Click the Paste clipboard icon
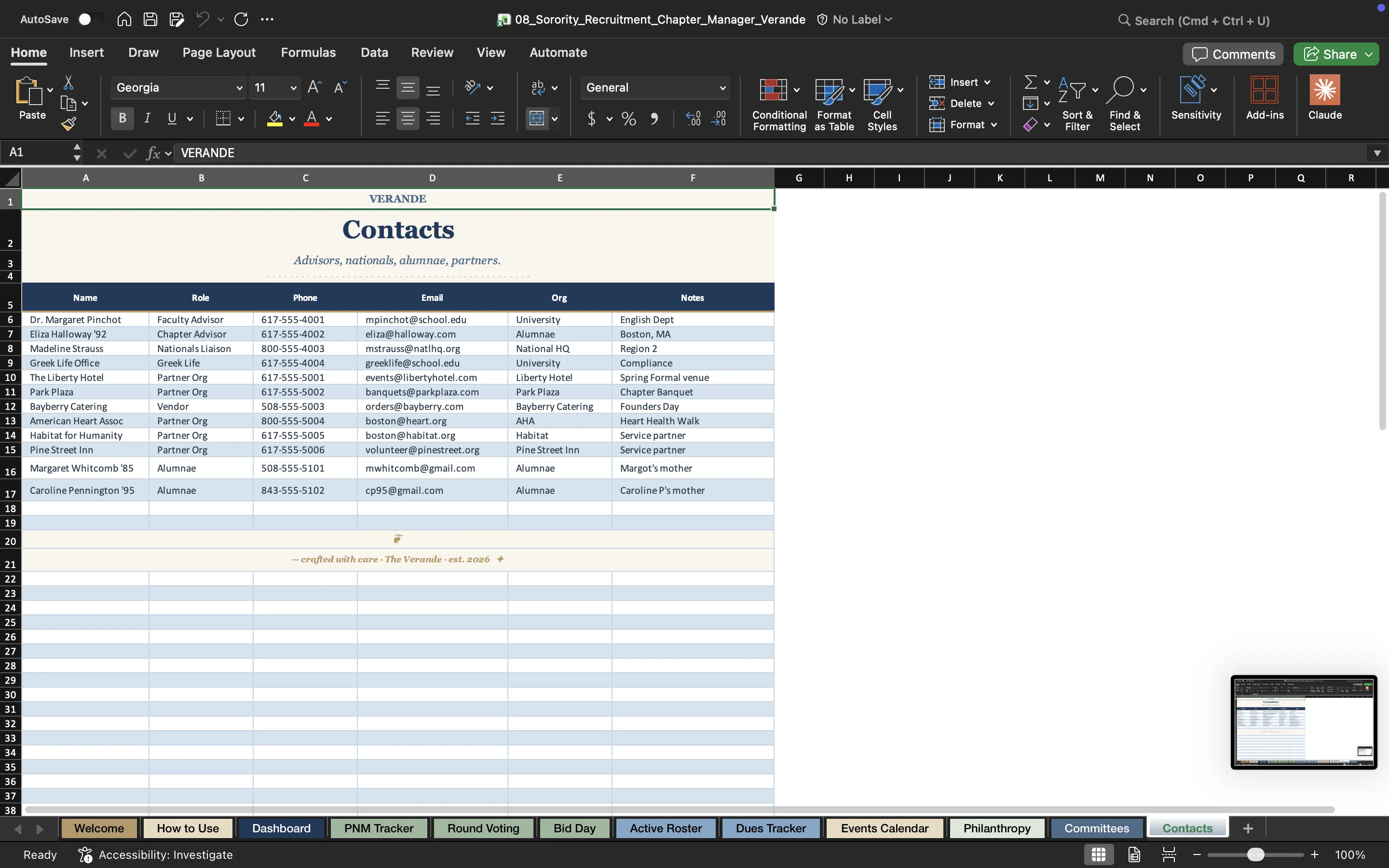The height and width of the screenshot is (868, 1389). (x=29, y=91)
